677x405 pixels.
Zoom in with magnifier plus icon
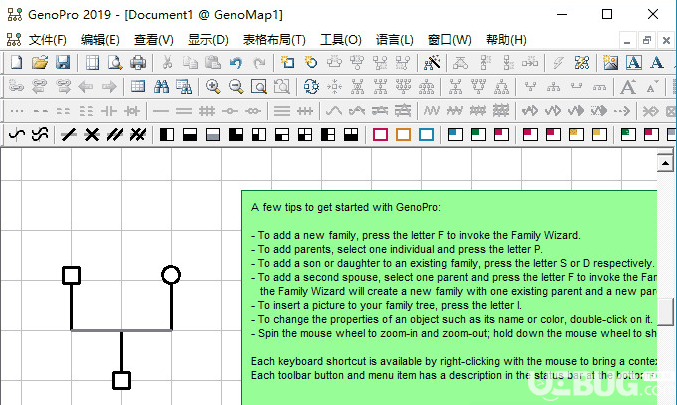click(213, 87)
